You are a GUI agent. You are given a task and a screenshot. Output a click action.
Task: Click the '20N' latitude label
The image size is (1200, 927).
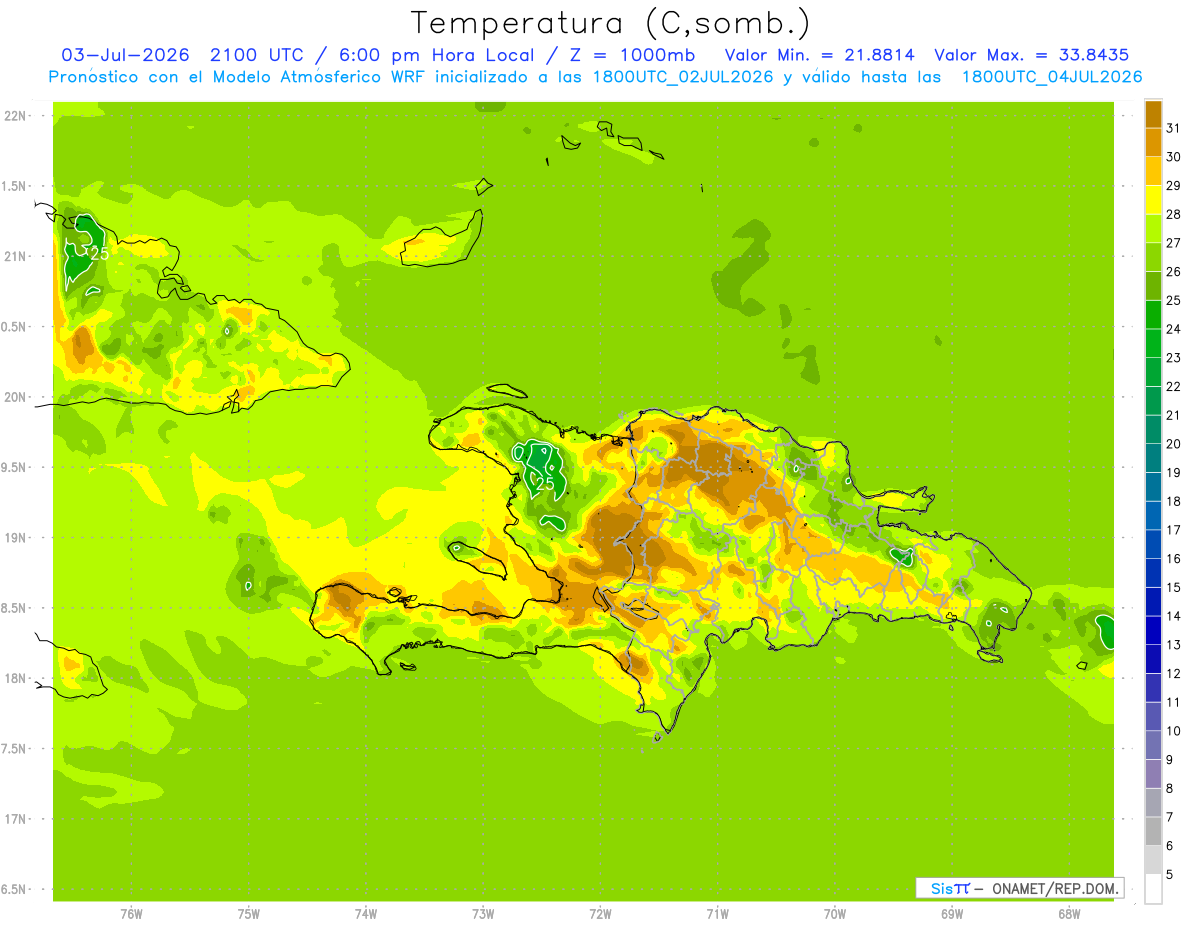pyautogui.click(x=15, y=397)
